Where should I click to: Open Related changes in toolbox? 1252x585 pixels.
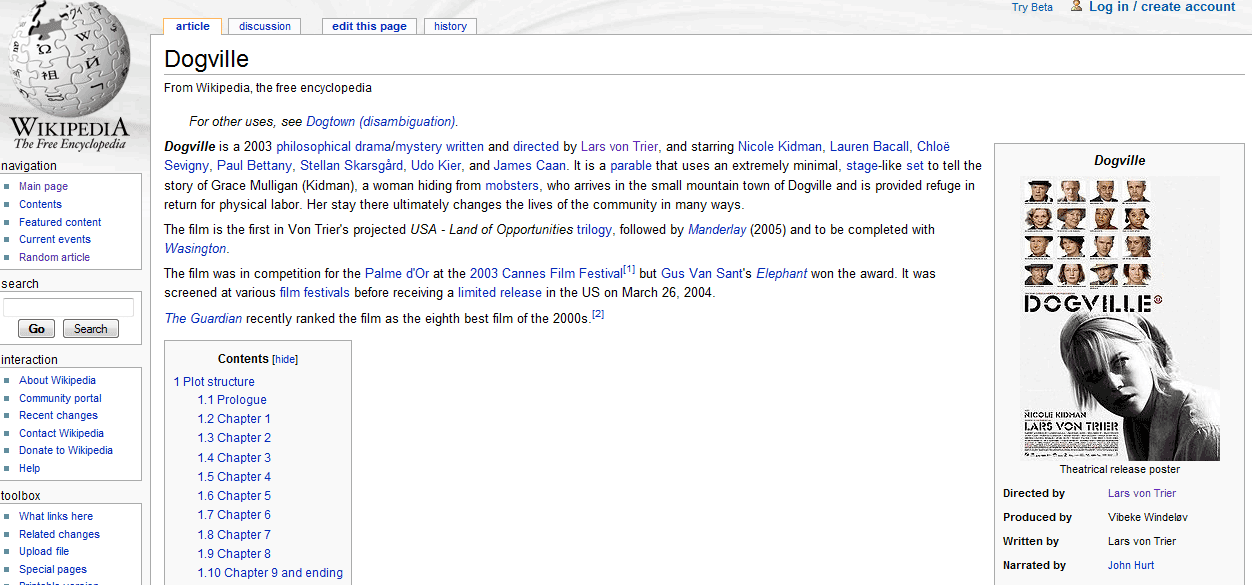coord(59,534)
